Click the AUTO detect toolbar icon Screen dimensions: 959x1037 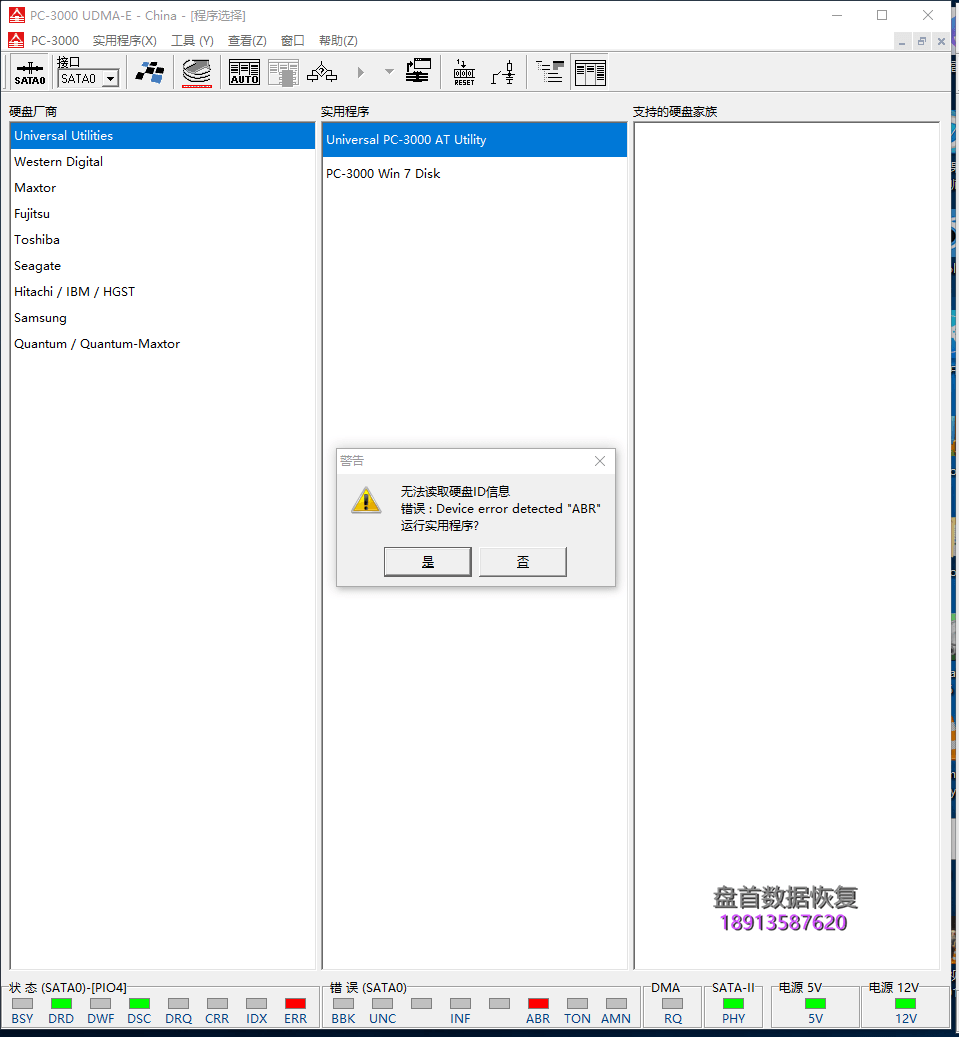[244, 72]
